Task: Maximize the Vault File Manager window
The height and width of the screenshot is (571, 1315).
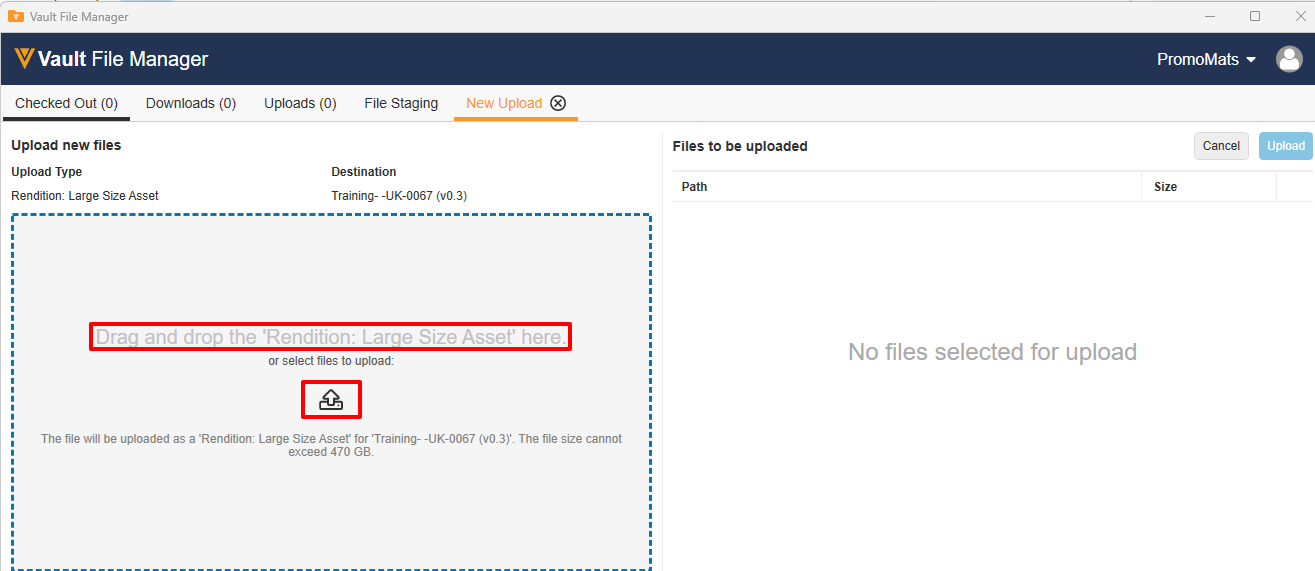Action: pos(1255,16)
